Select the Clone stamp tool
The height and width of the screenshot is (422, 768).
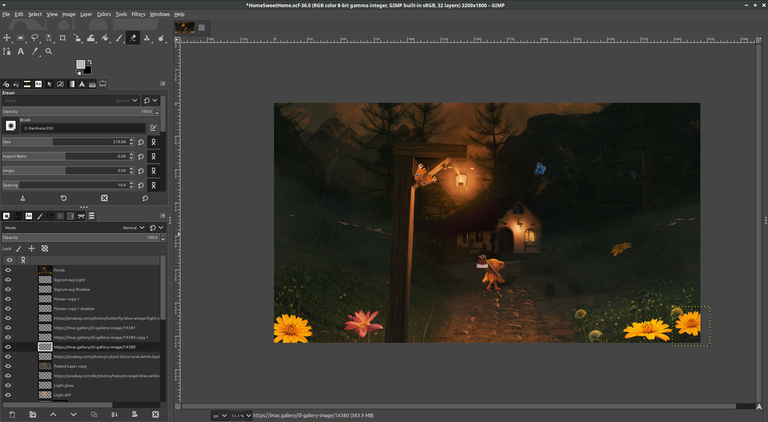tap(147, 38)
